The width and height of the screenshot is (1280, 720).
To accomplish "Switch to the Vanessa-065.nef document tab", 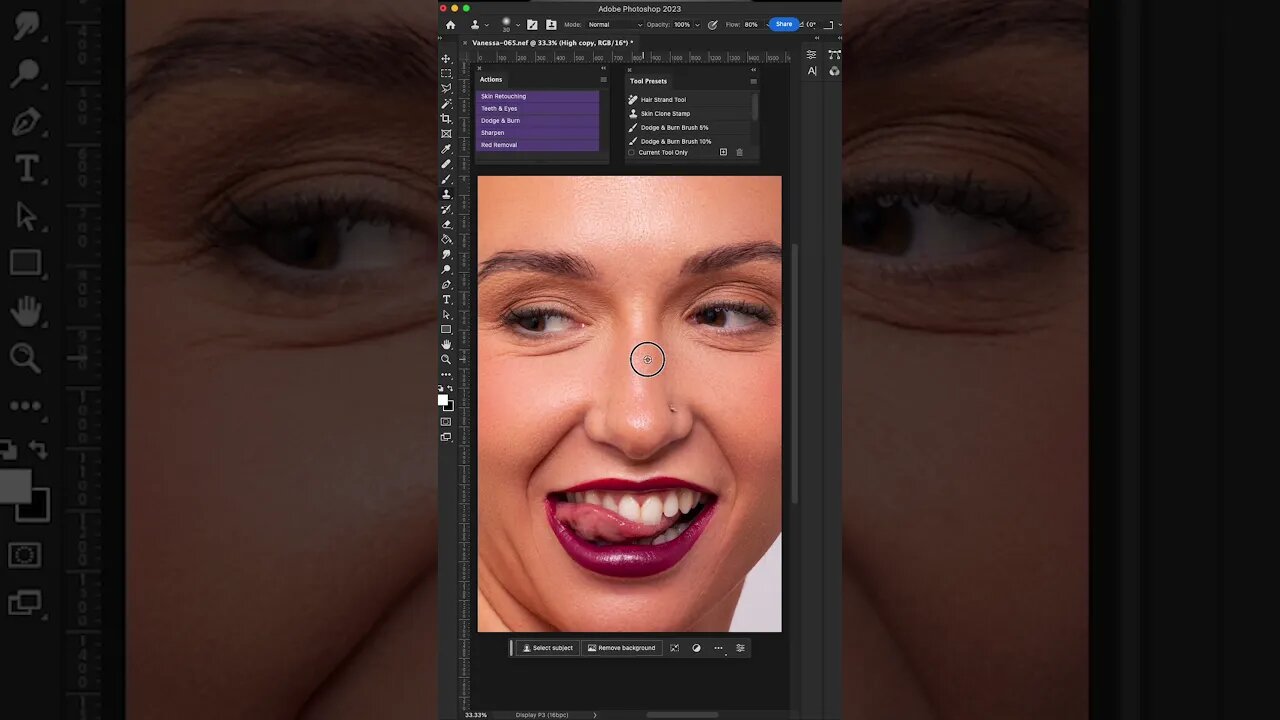I will click(x=551, y=43).
